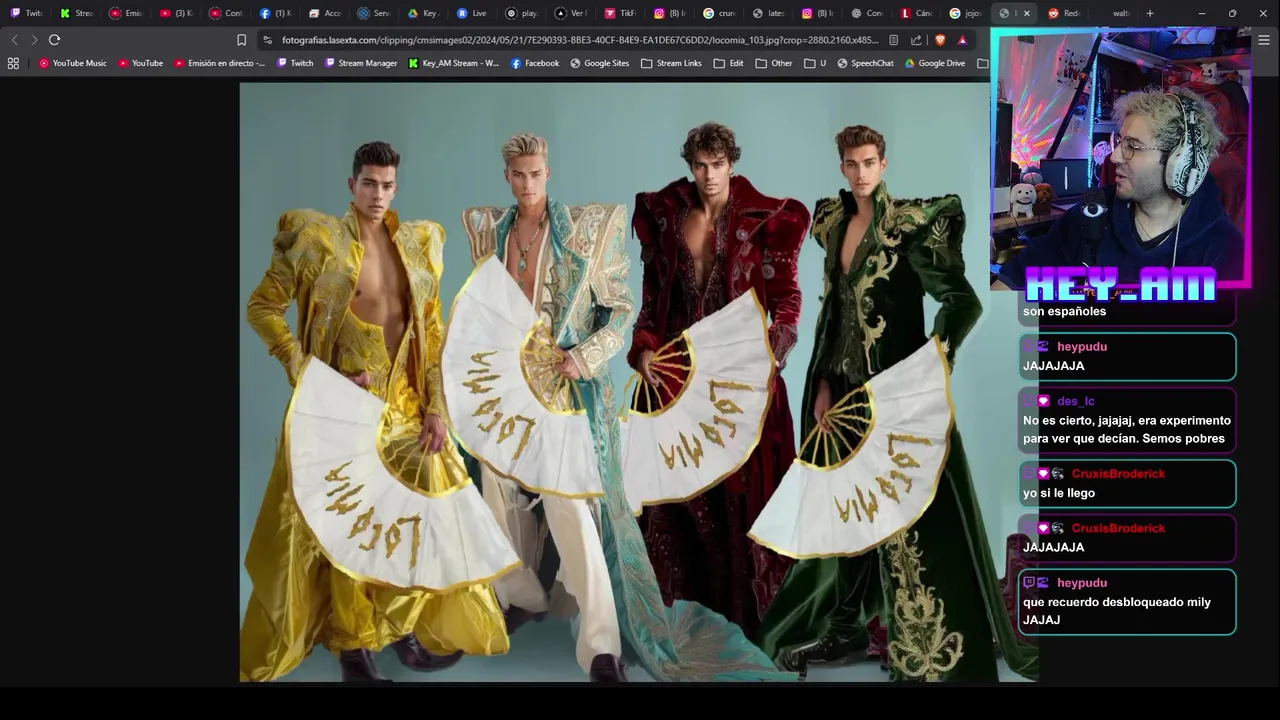
Task: Switch to the Acce tab
Action: click(x=325, y=13)
